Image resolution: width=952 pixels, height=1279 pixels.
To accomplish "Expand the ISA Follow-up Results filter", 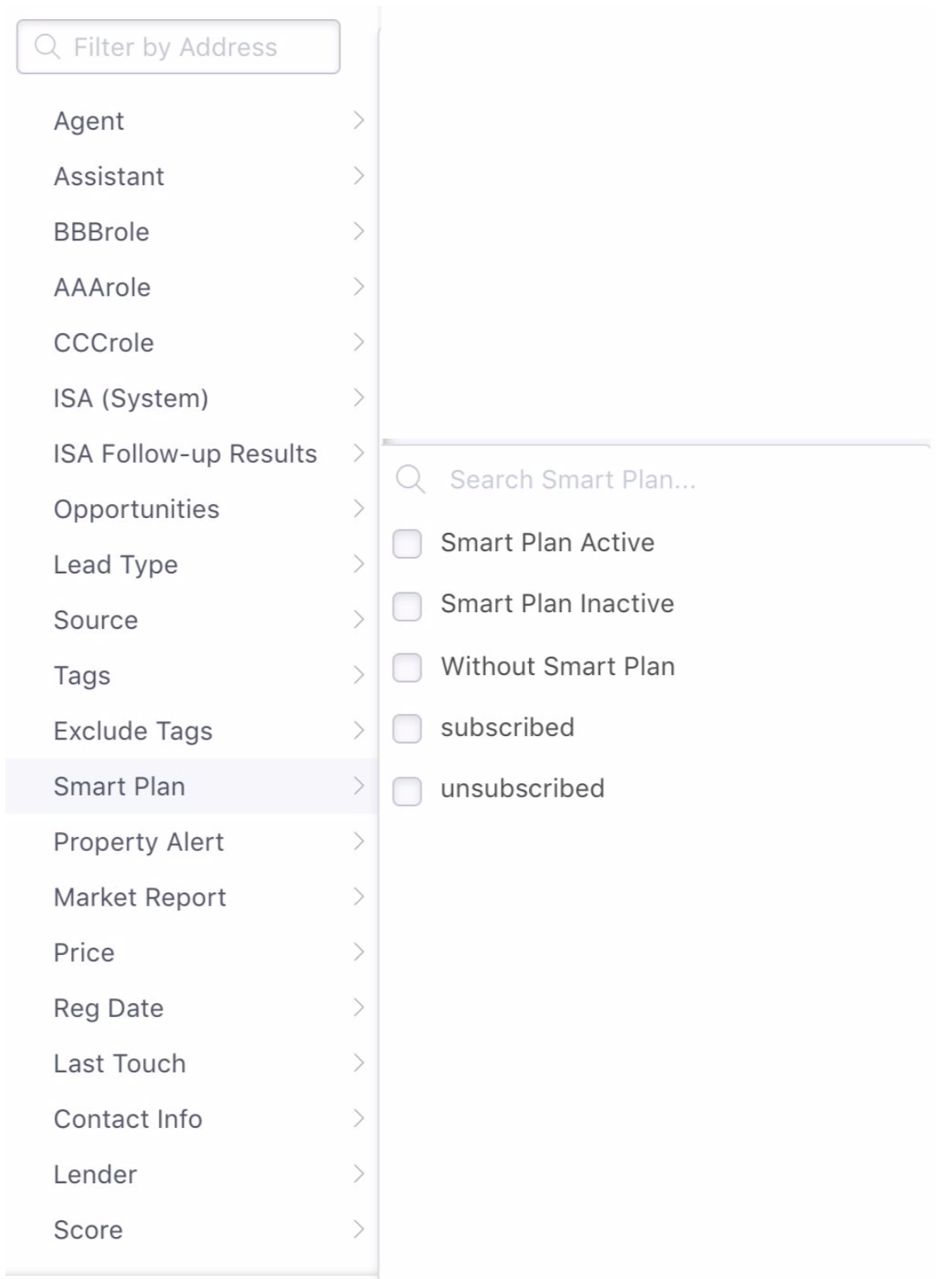I will [x=191, y=454].
